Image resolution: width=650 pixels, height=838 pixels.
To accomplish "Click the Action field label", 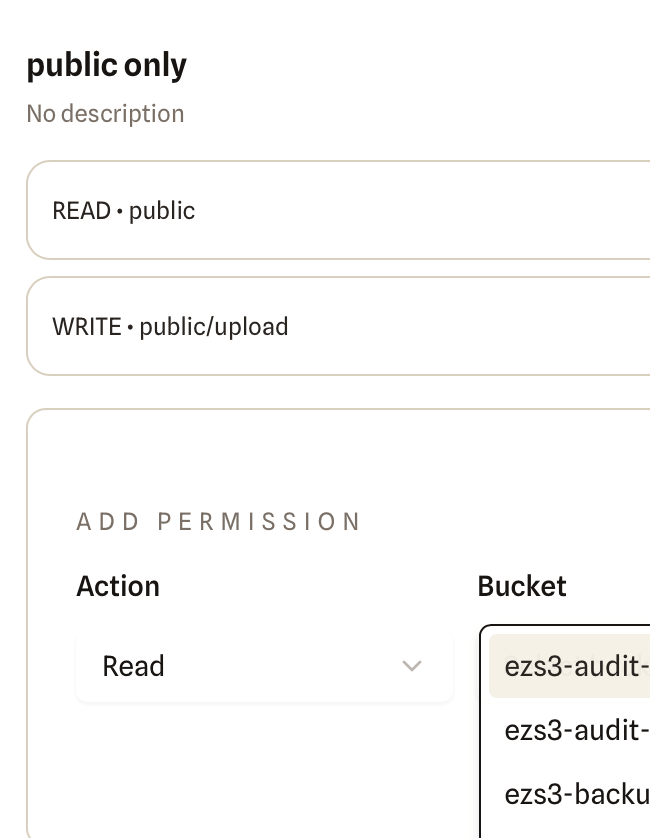I will pyautogui.click(x=118, y=586).
